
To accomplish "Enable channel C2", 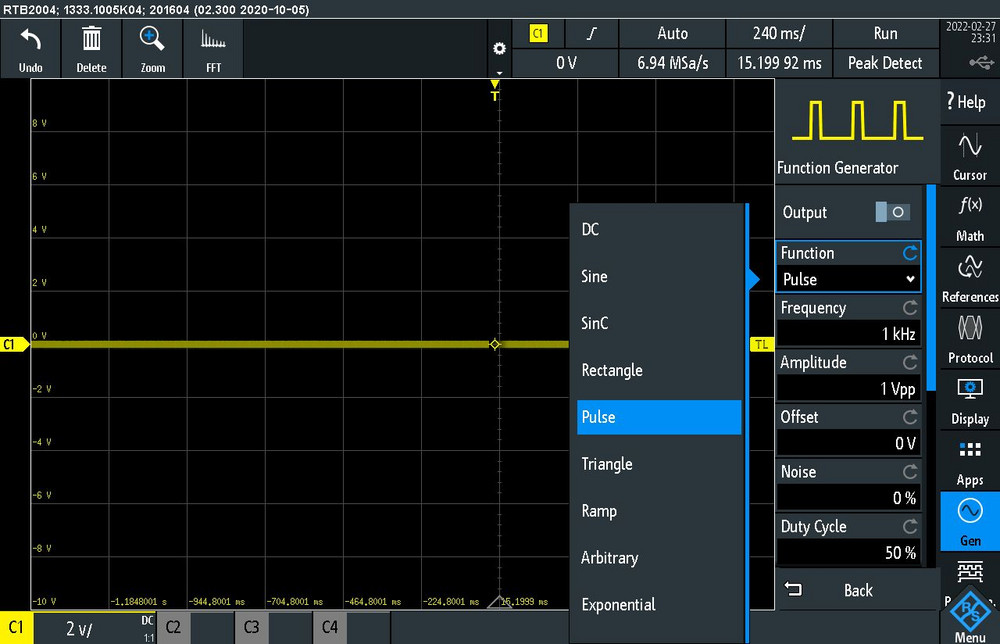I will 173,627.
